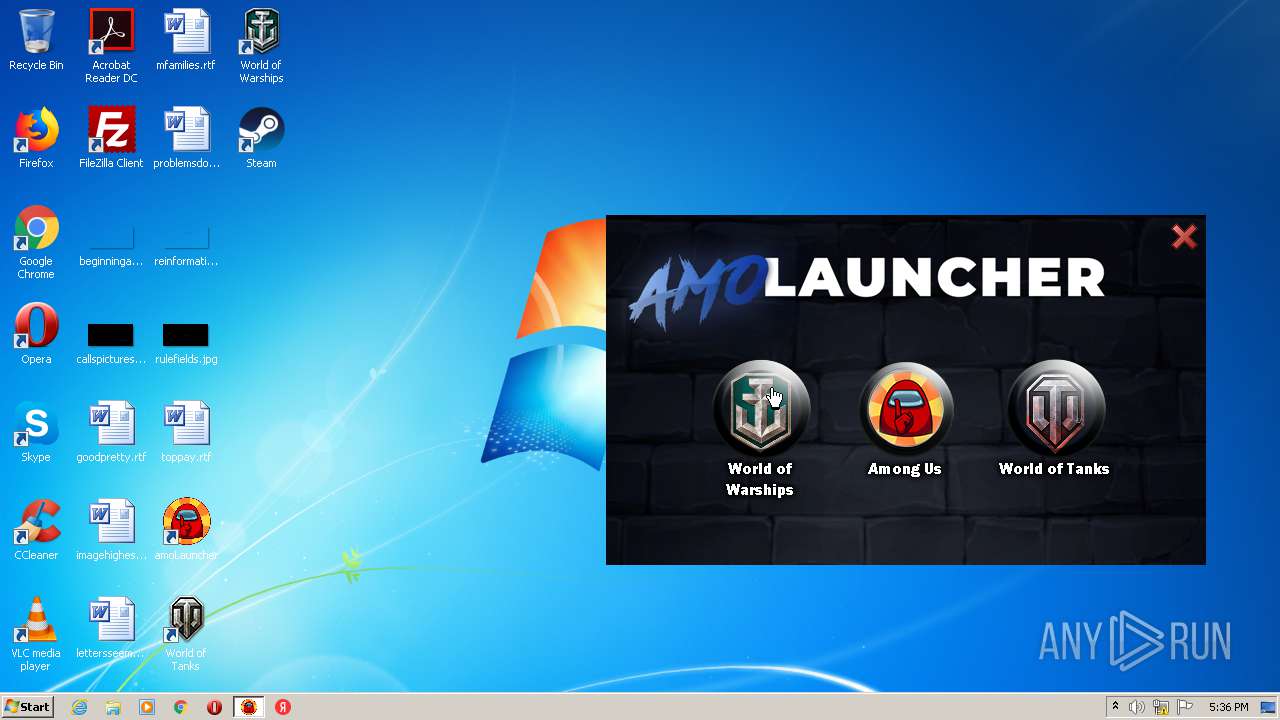The height and width of the screenshot is (720, 1280).
Task: Select the Firefox desktop shortcut
Action: point(36,138)
